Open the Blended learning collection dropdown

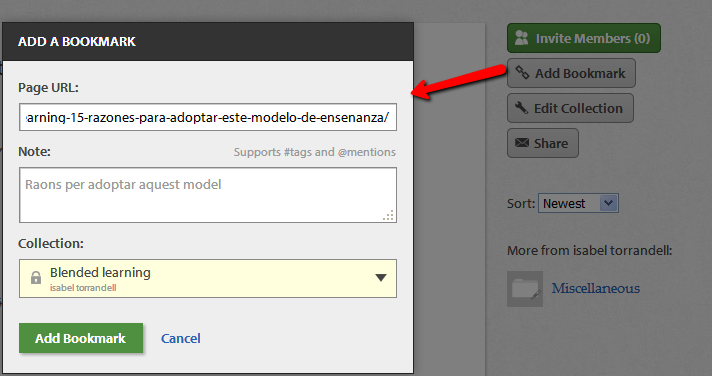(x=208, y=278)
